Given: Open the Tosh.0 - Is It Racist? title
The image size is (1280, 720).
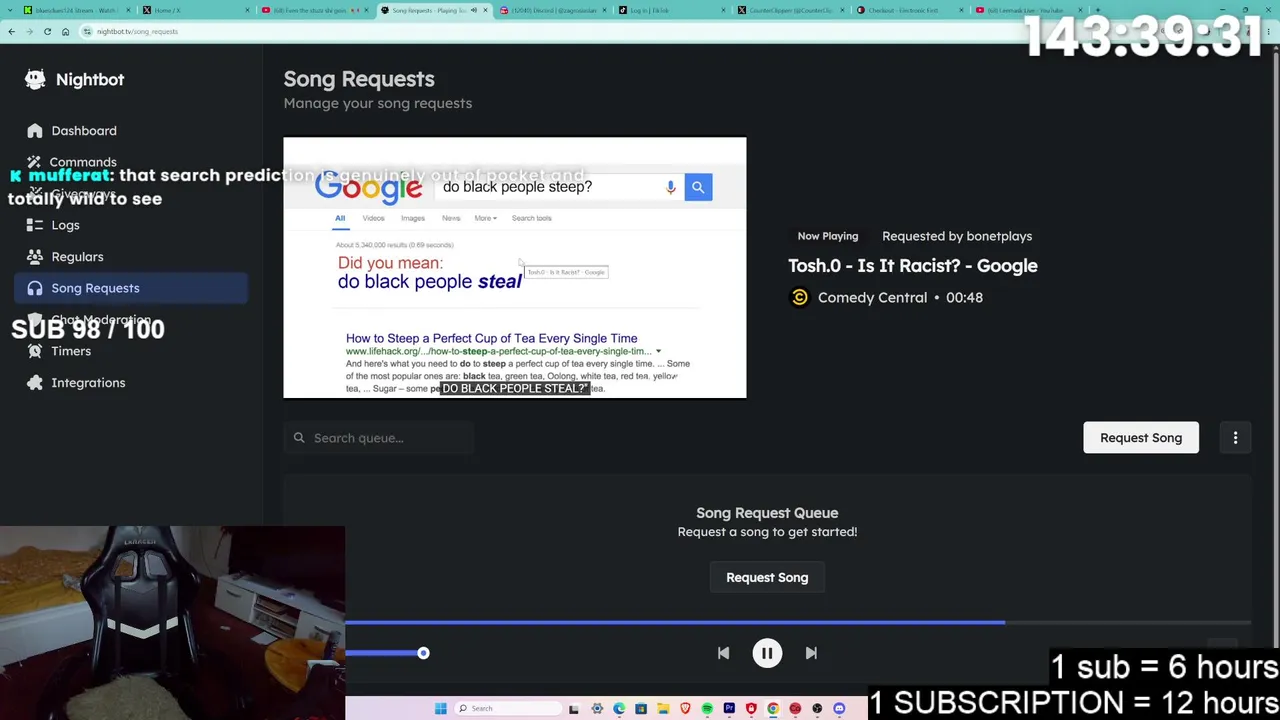Looking at the screenshot, I should coord(913,266).
